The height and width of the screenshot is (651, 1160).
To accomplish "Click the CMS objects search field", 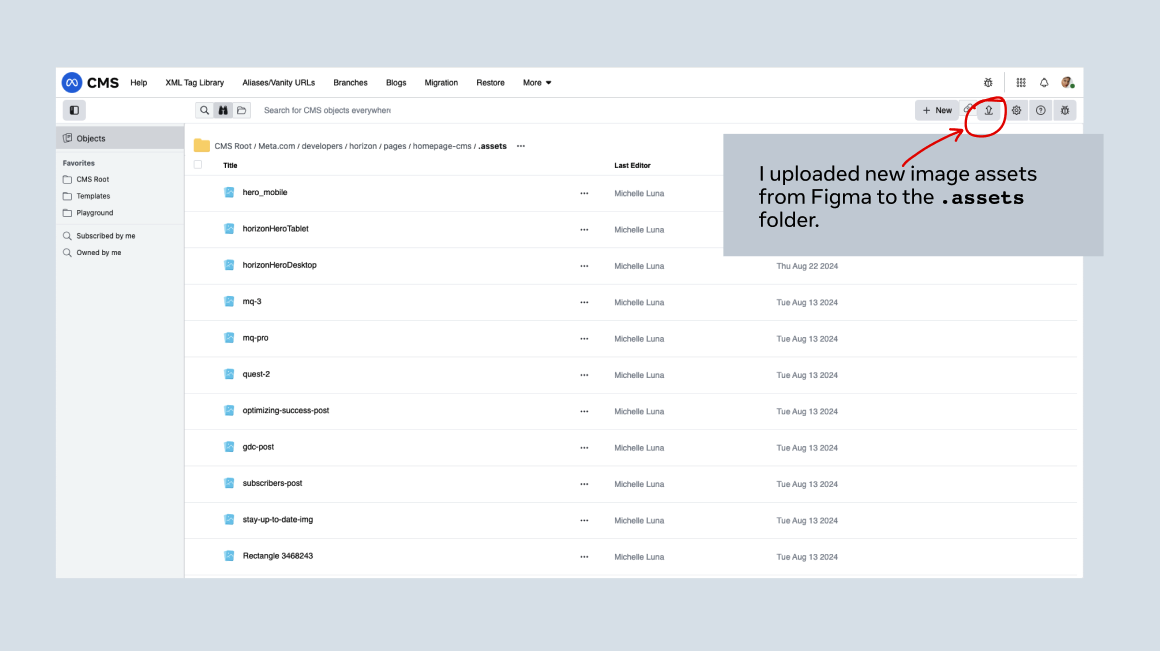I will pos(400,110).
